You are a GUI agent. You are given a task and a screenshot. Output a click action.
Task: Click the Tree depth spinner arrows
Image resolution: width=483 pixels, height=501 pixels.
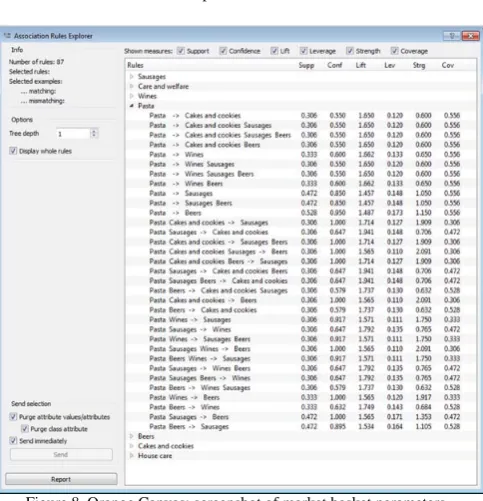coord(94,134)
